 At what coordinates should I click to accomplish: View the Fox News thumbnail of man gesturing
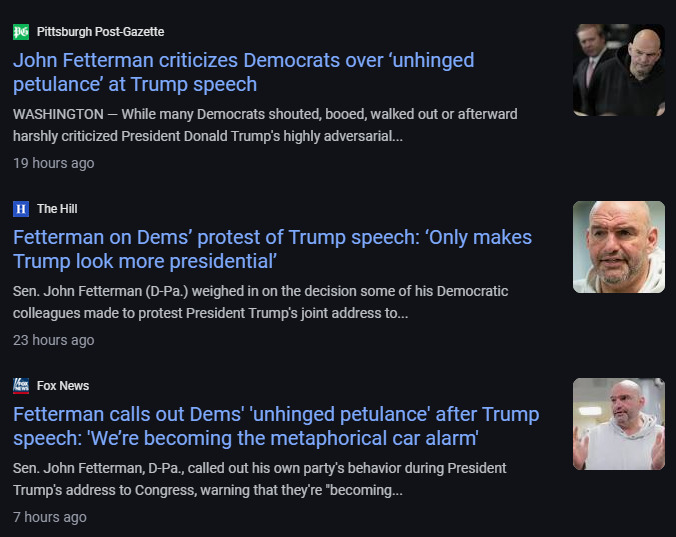click(619, 424)
